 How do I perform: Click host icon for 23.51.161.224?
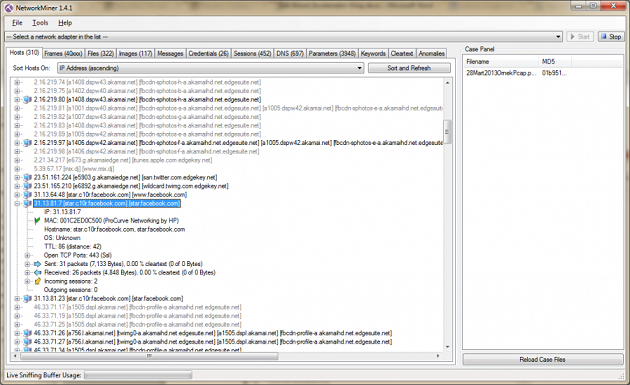(x=27, y=177)
